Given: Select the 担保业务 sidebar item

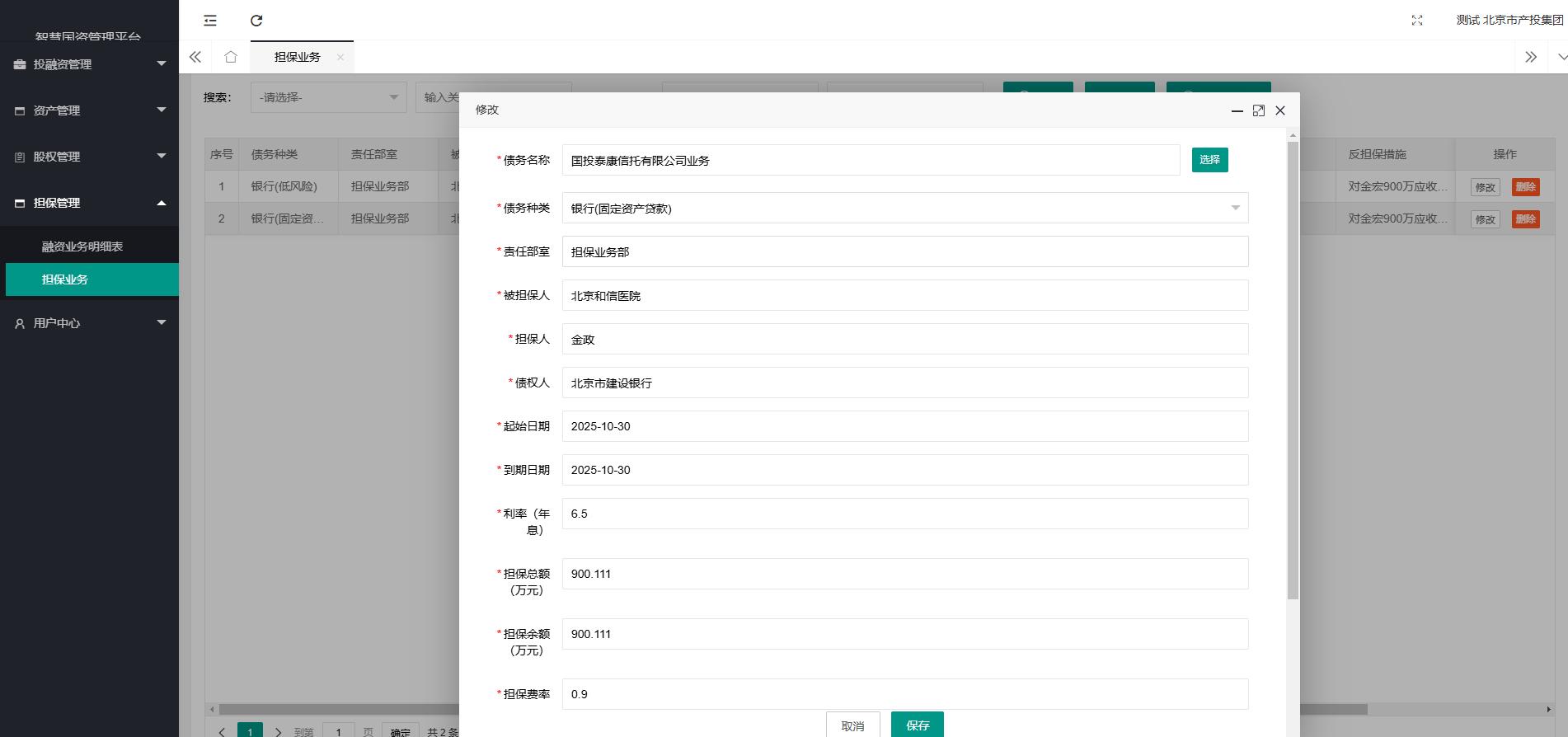Looking at the screenshot, I should 65,279.
